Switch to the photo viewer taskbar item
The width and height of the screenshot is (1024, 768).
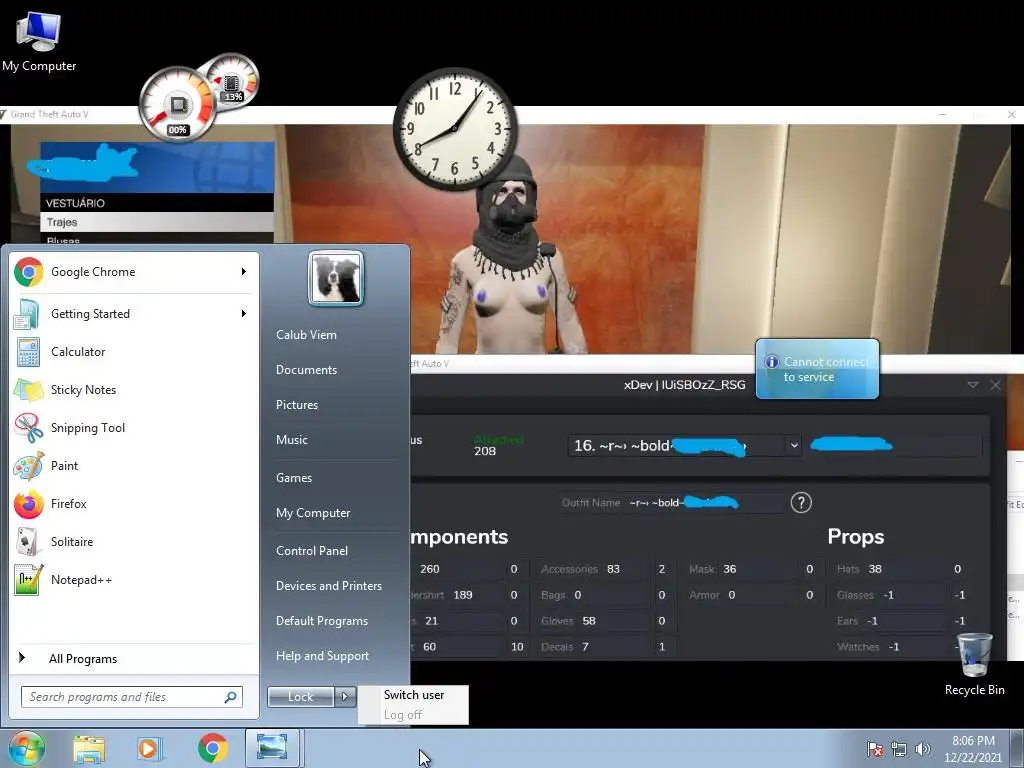click(272, 748)
